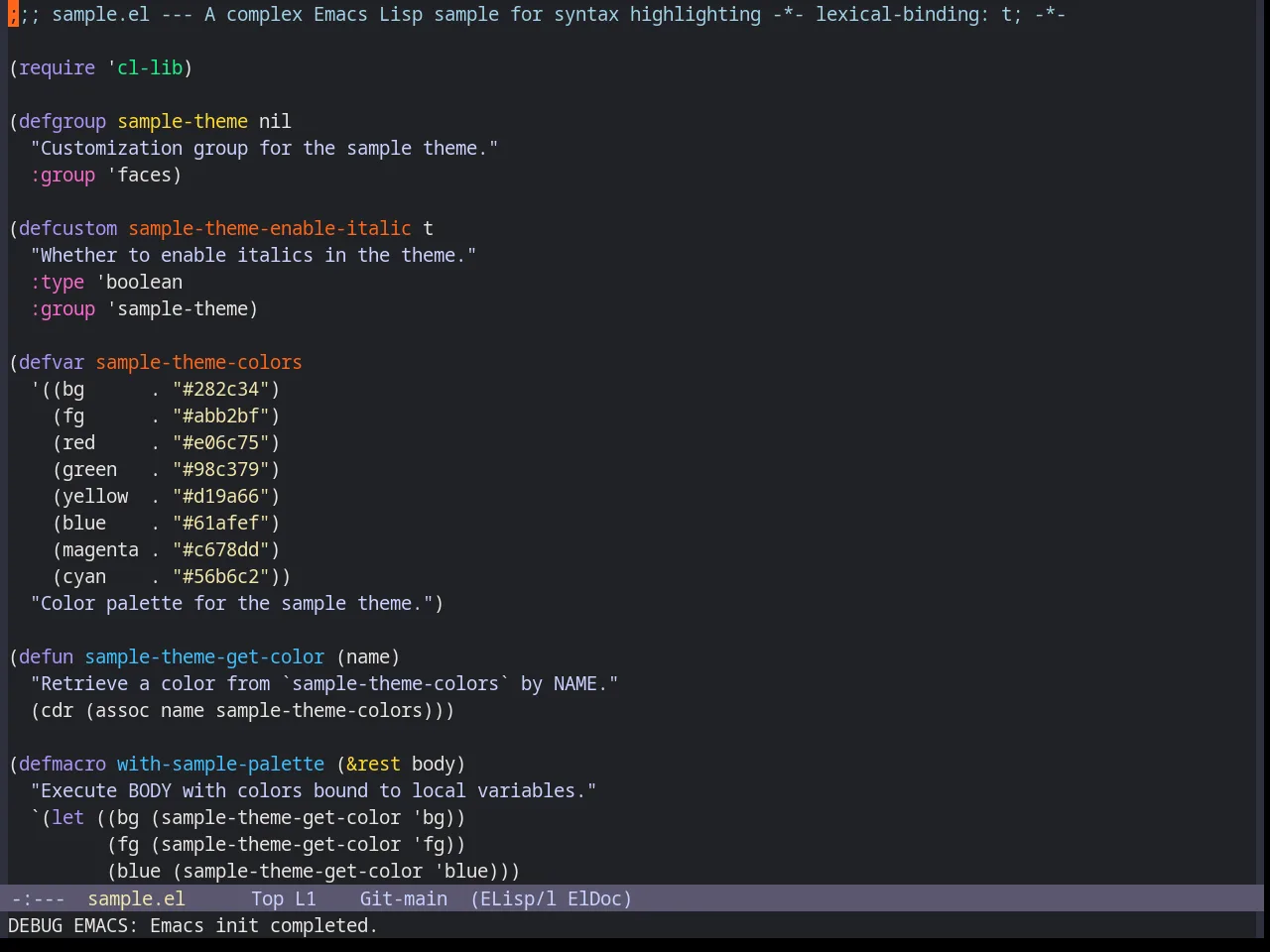This screenshot has width=1270, height=952.
Task: Click ELisp/l major mode indicator
Action: [518, 898]
